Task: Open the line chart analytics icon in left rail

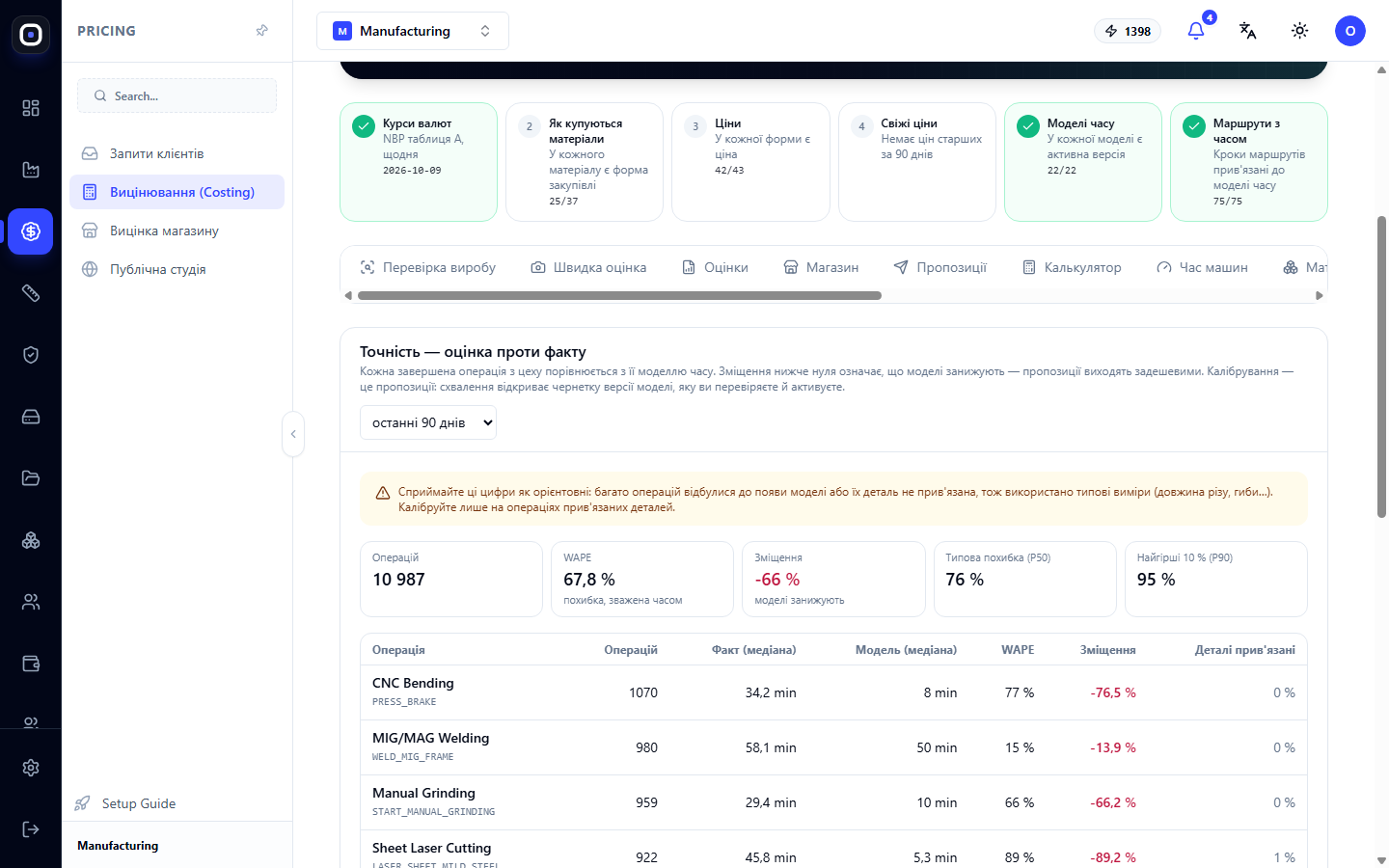Action: click(31, 170)
